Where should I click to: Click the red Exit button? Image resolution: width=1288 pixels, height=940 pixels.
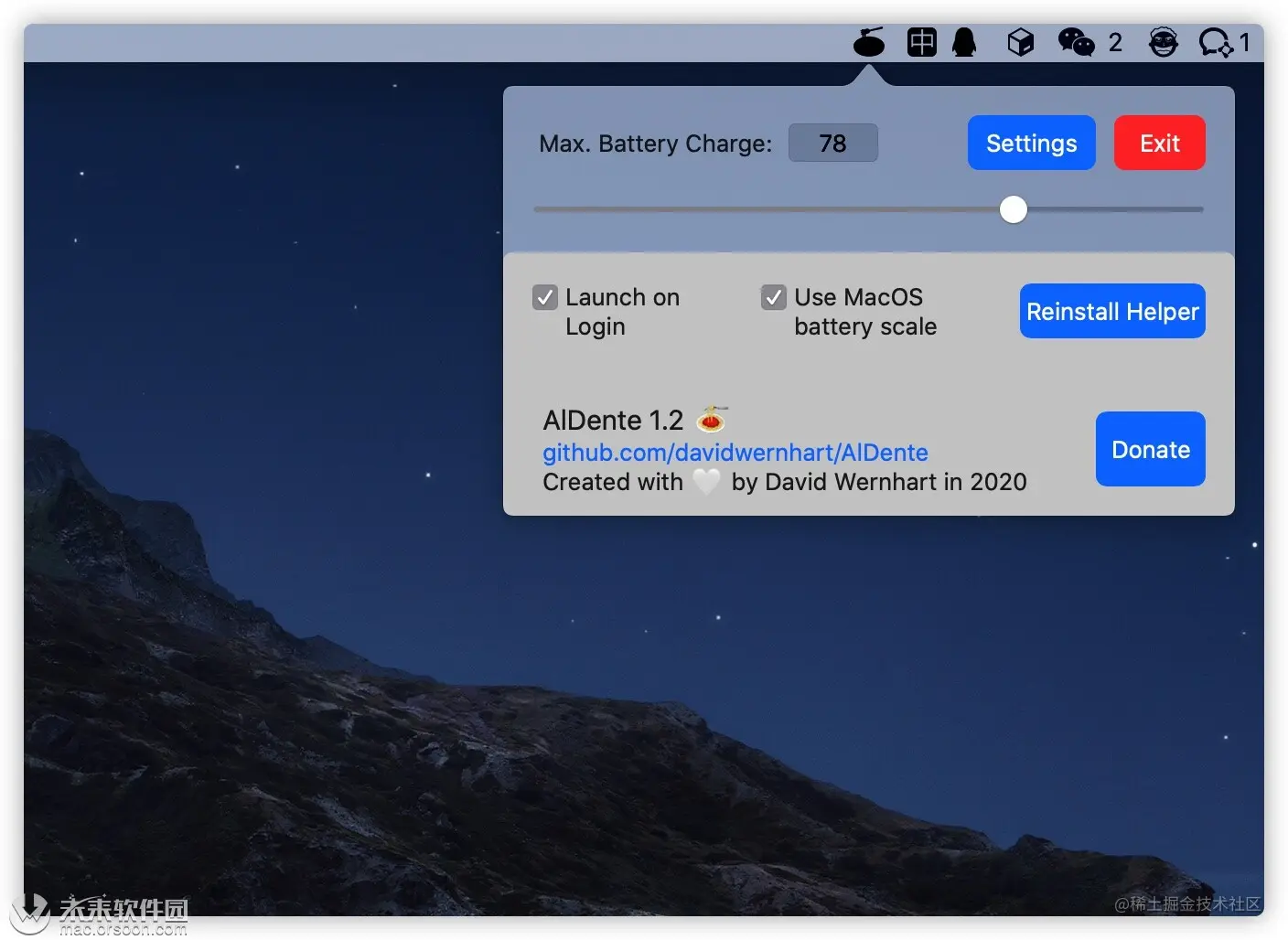click(1159, 143)
